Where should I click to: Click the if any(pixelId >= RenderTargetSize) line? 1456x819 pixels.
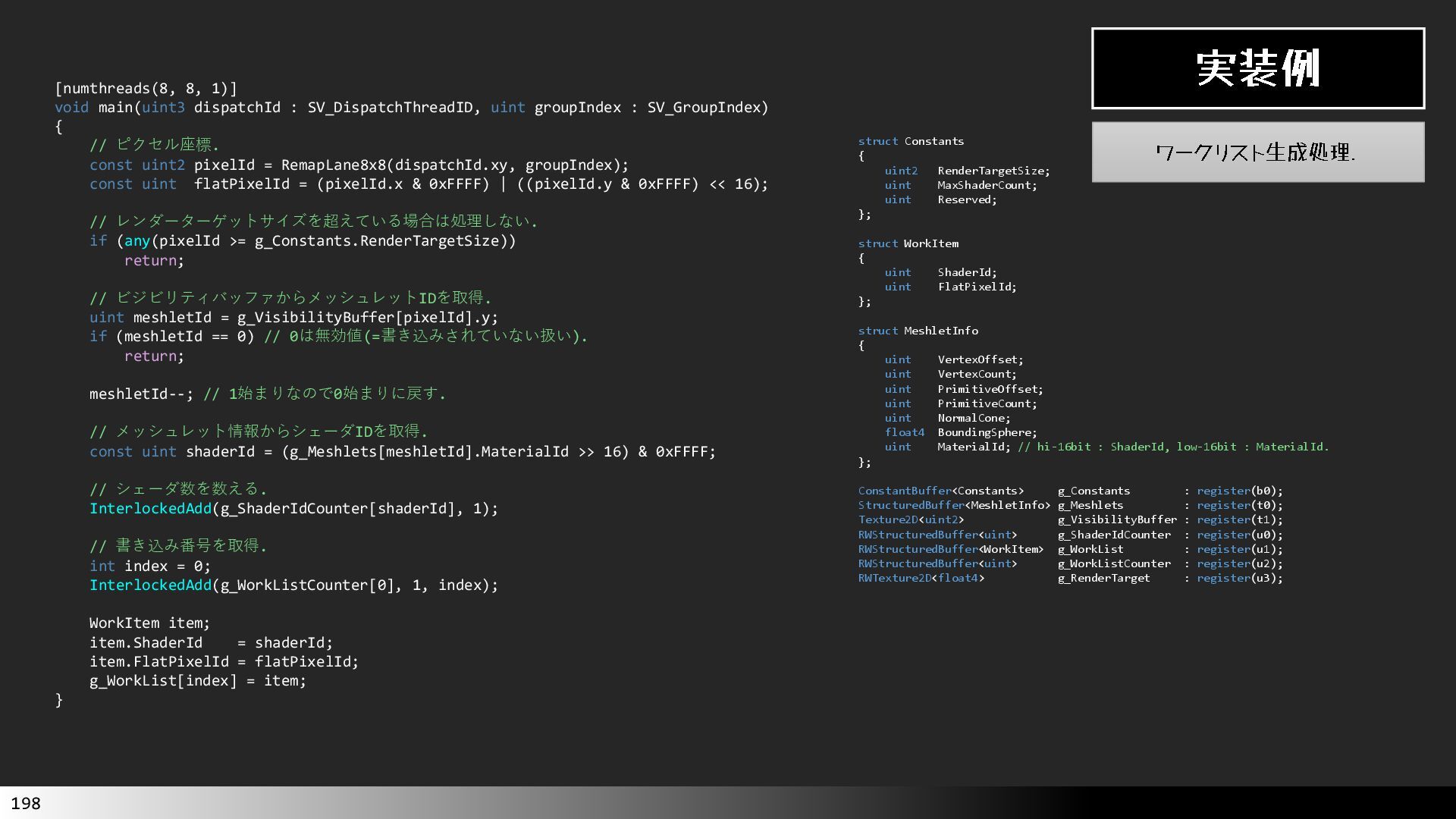303,241
